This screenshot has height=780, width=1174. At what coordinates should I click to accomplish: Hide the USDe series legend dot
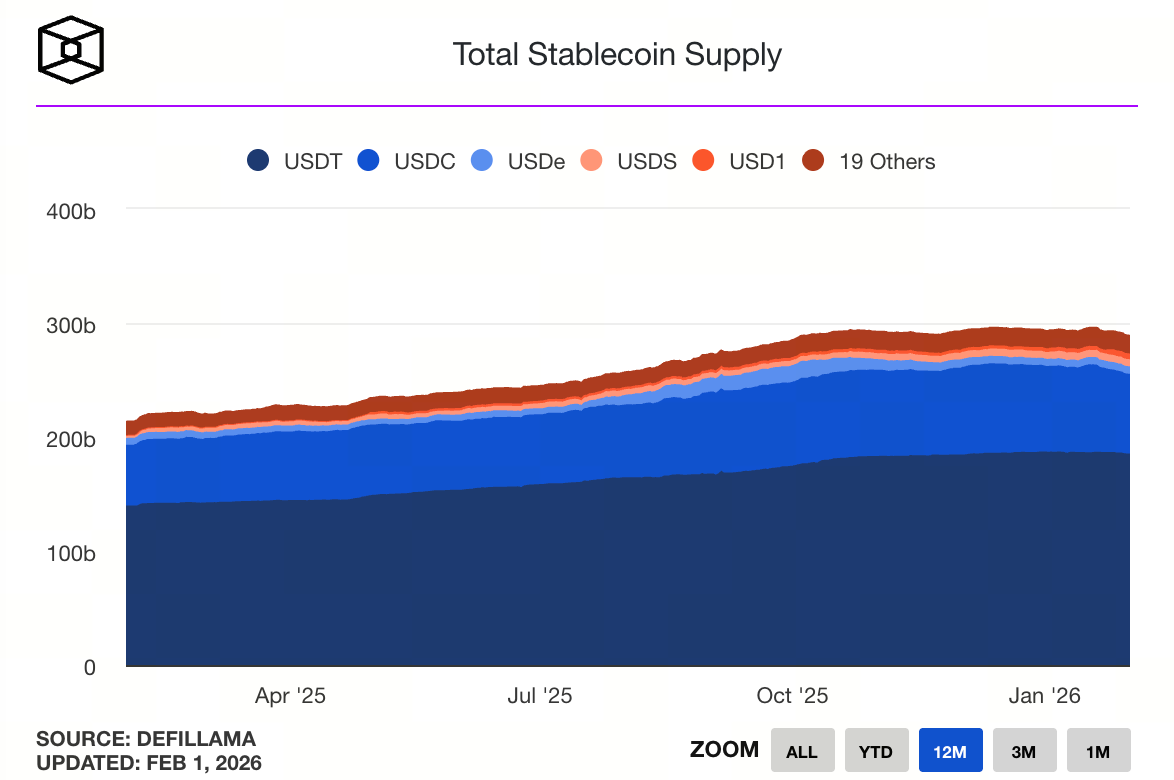pyautogui.click(x=482, y=161)
